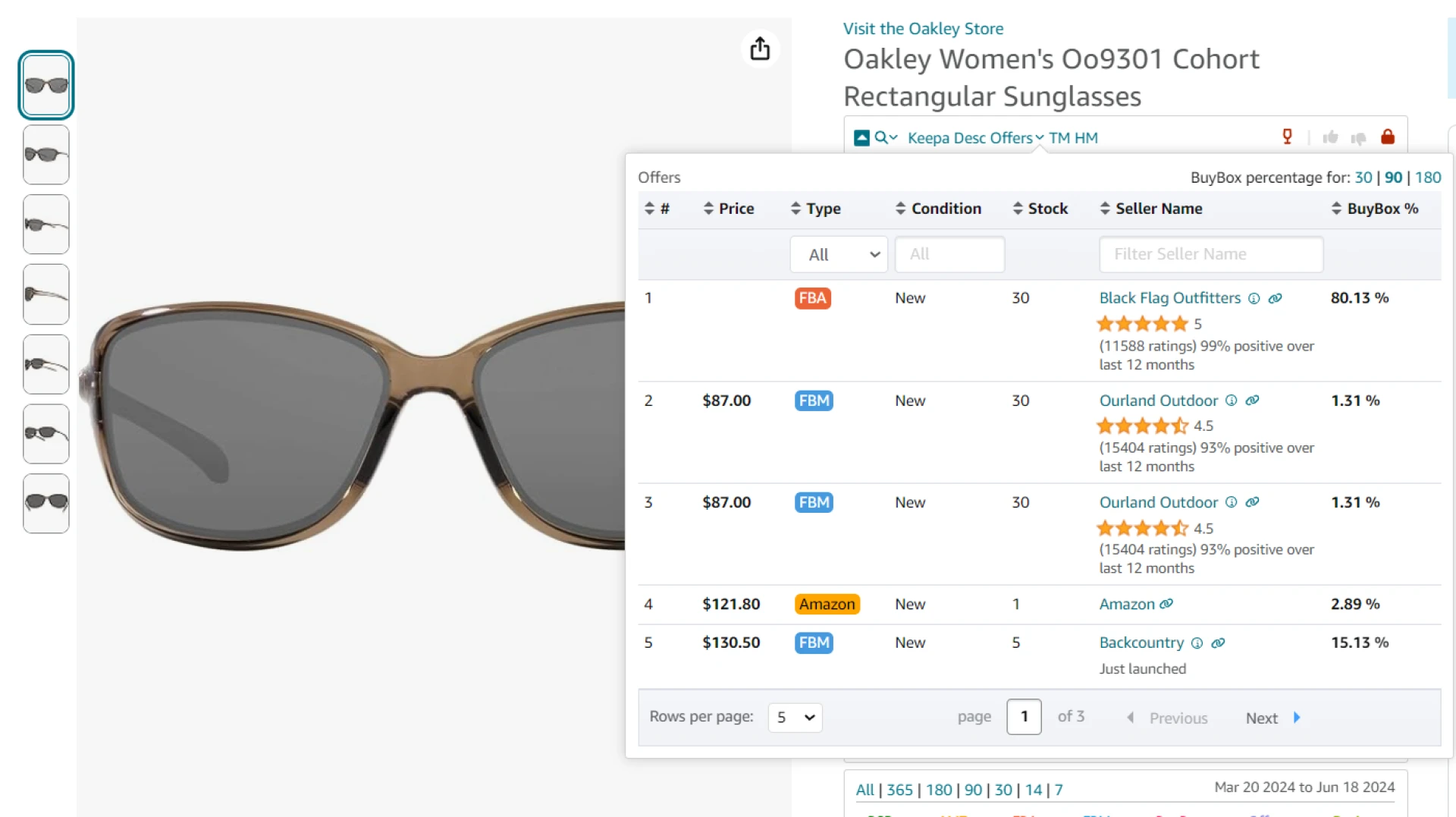Give a thumbs up rating
Viewport: 1456px width, 817px height.
1332,137
